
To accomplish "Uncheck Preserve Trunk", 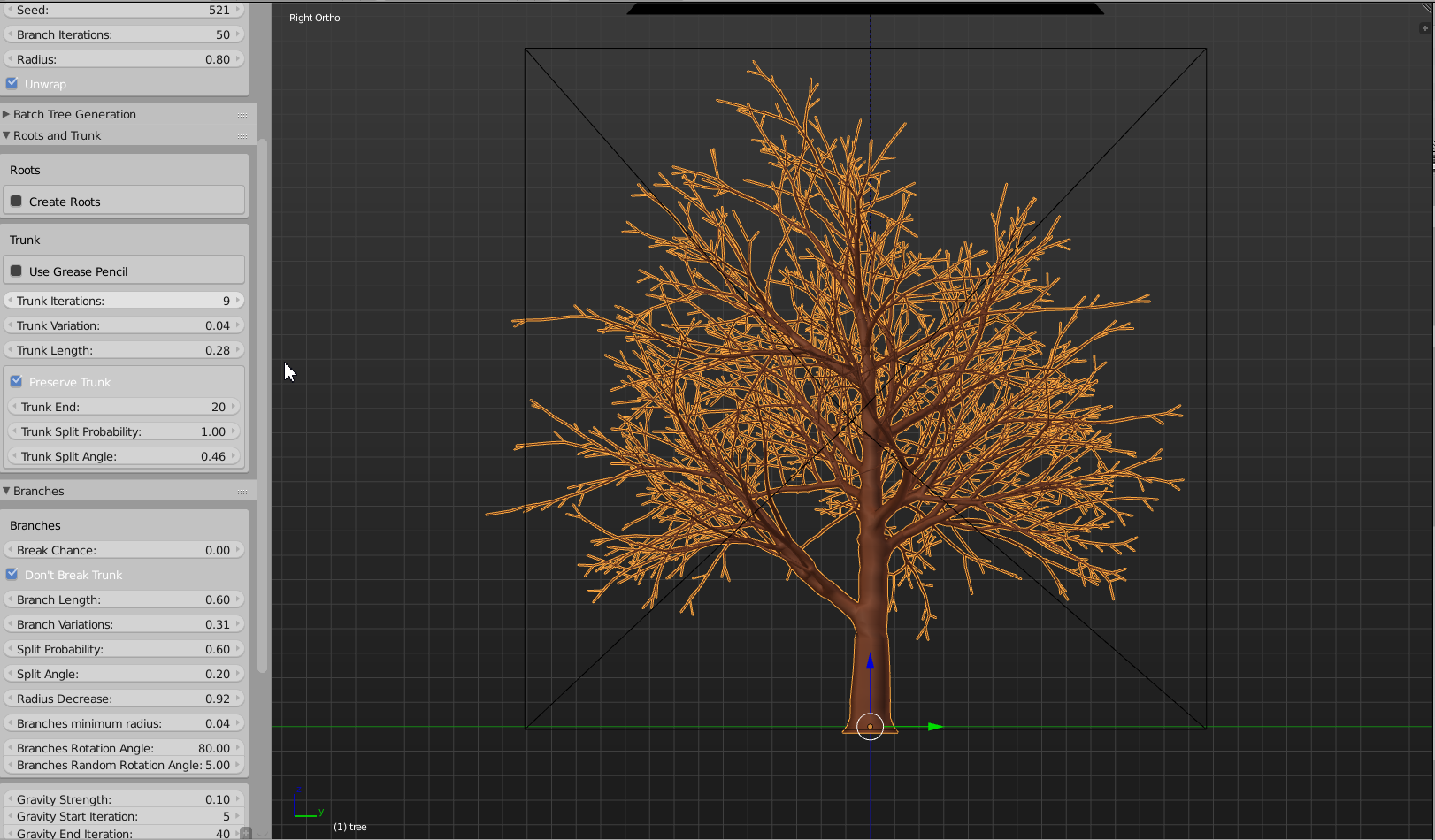I will 16,382.
